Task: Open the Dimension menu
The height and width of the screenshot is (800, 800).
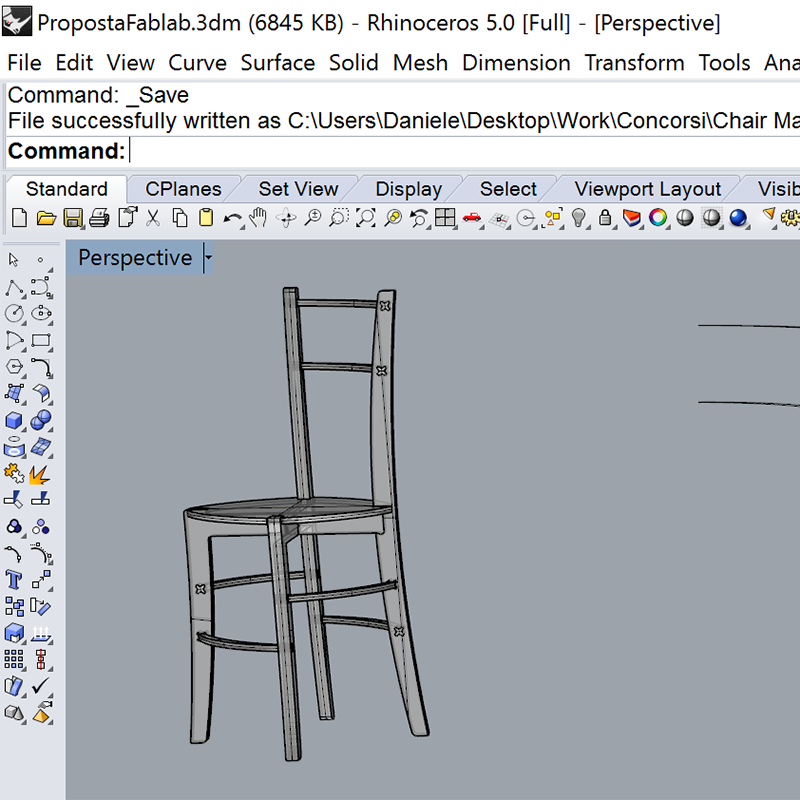Action: click(x=516, y=63)
